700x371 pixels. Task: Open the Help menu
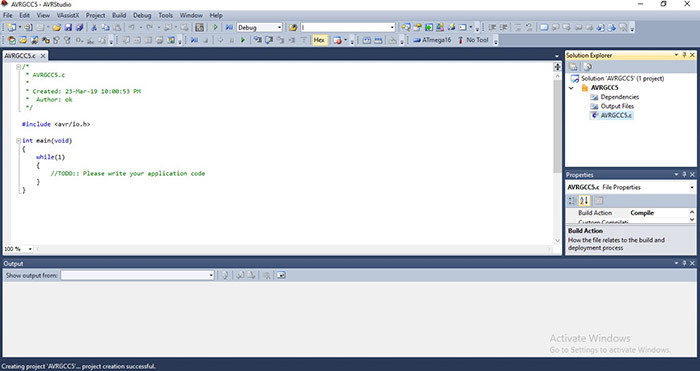(x=216, y=15)
